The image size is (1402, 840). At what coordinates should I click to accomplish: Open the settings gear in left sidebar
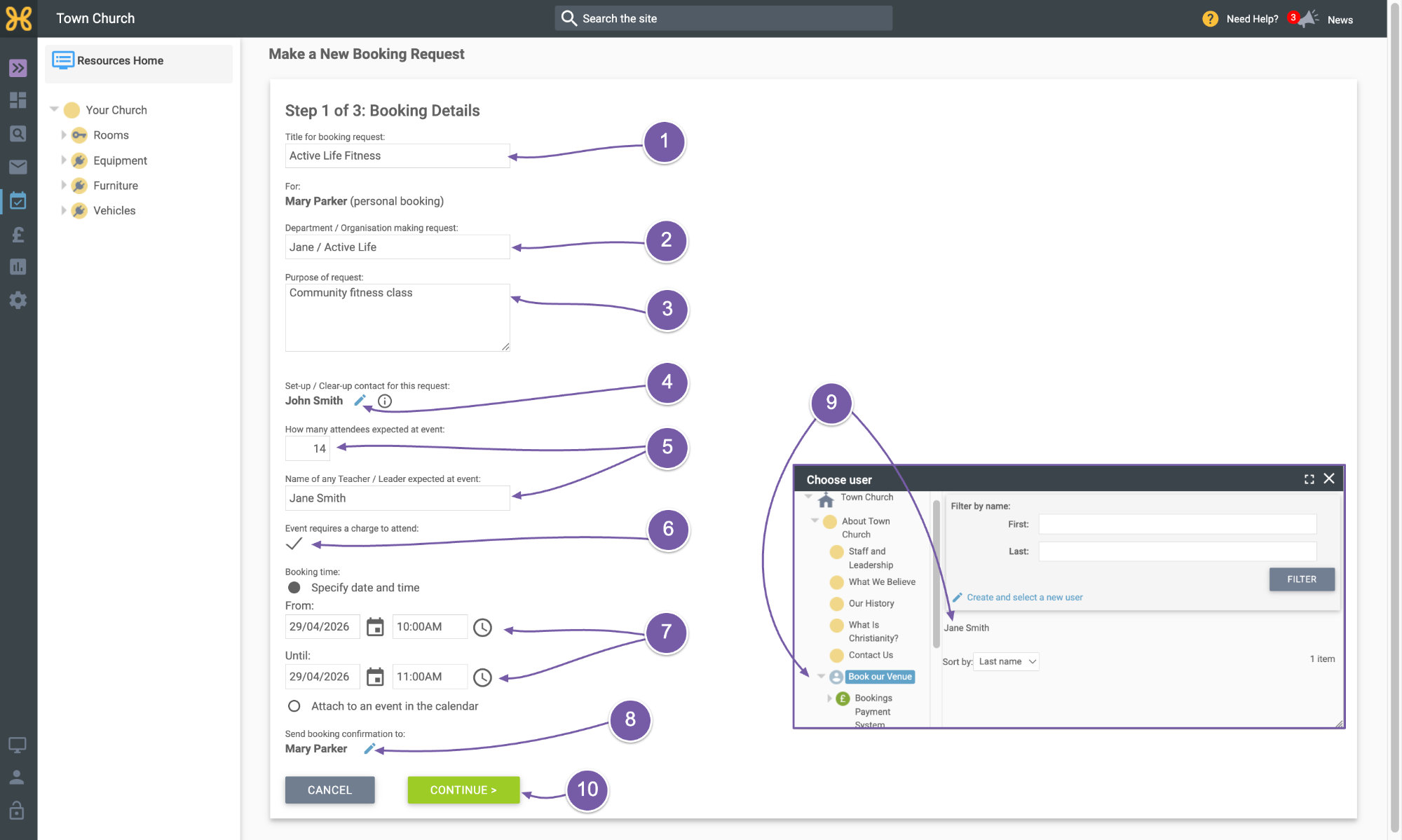[x=18, y=301]
